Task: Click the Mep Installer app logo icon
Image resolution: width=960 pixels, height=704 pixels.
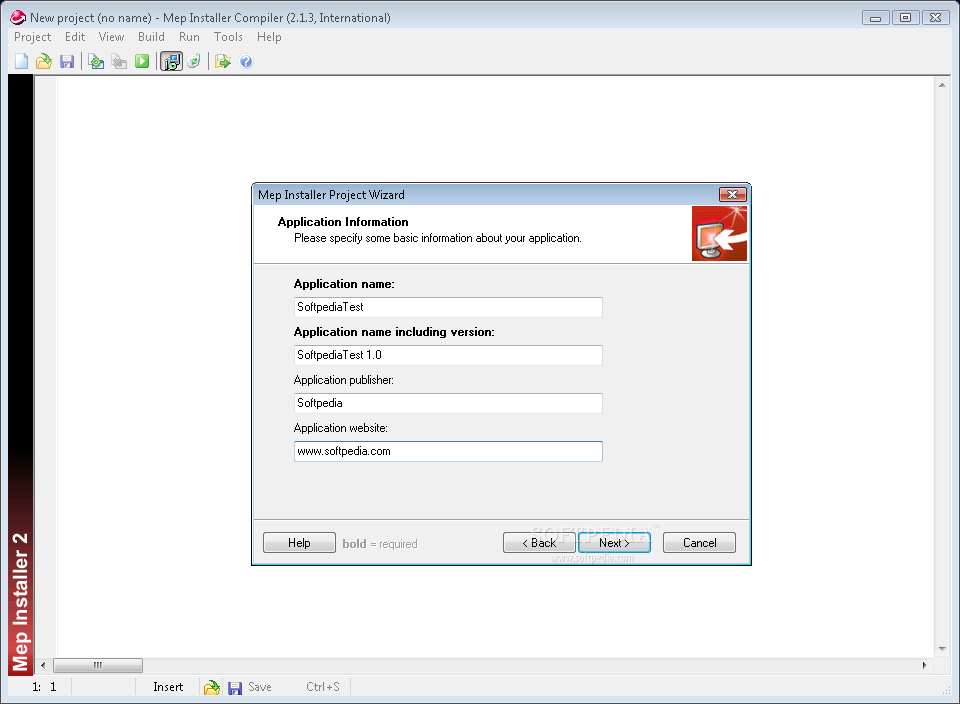Action: pyautogui.click(x=18, y=18)
